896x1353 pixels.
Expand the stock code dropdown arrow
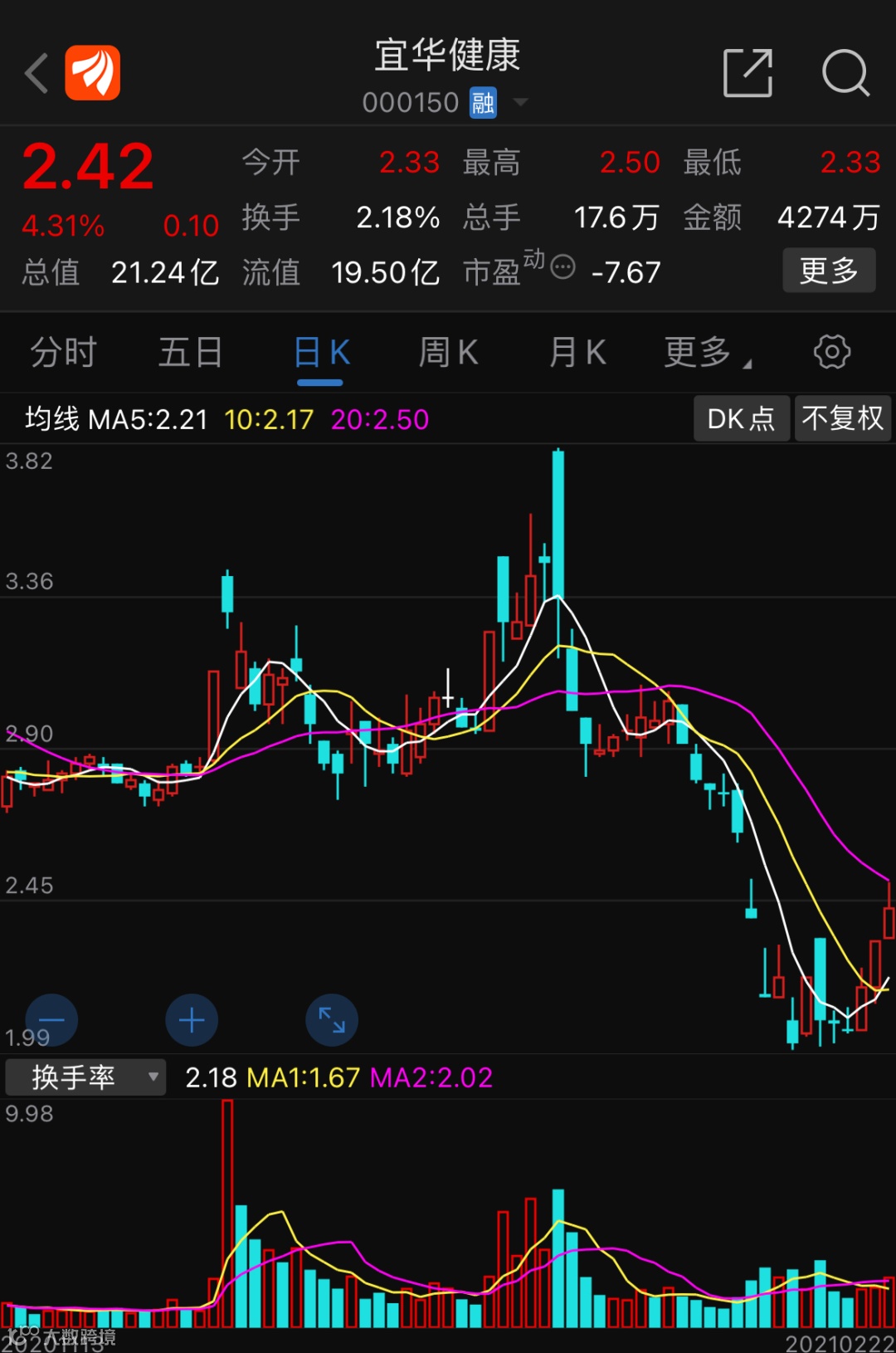point(520,102)
